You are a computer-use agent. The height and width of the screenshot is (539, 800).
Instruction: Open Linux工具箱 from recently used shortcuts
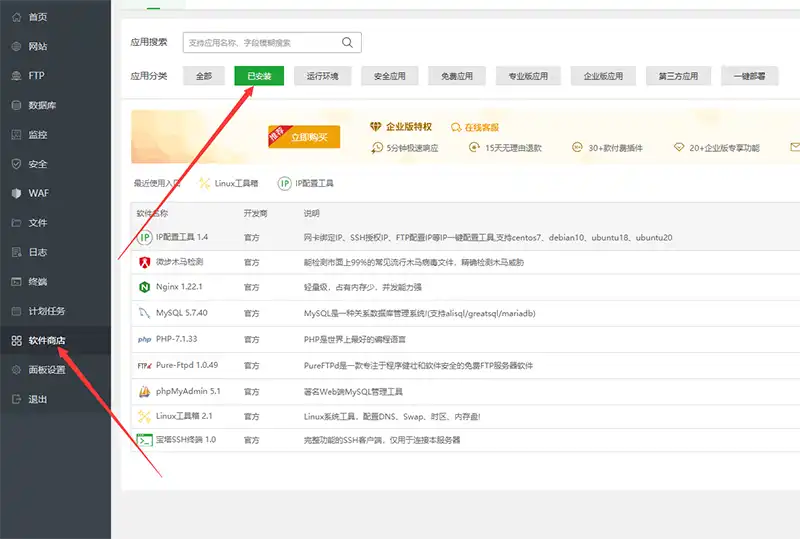click(x=229, y=184)
